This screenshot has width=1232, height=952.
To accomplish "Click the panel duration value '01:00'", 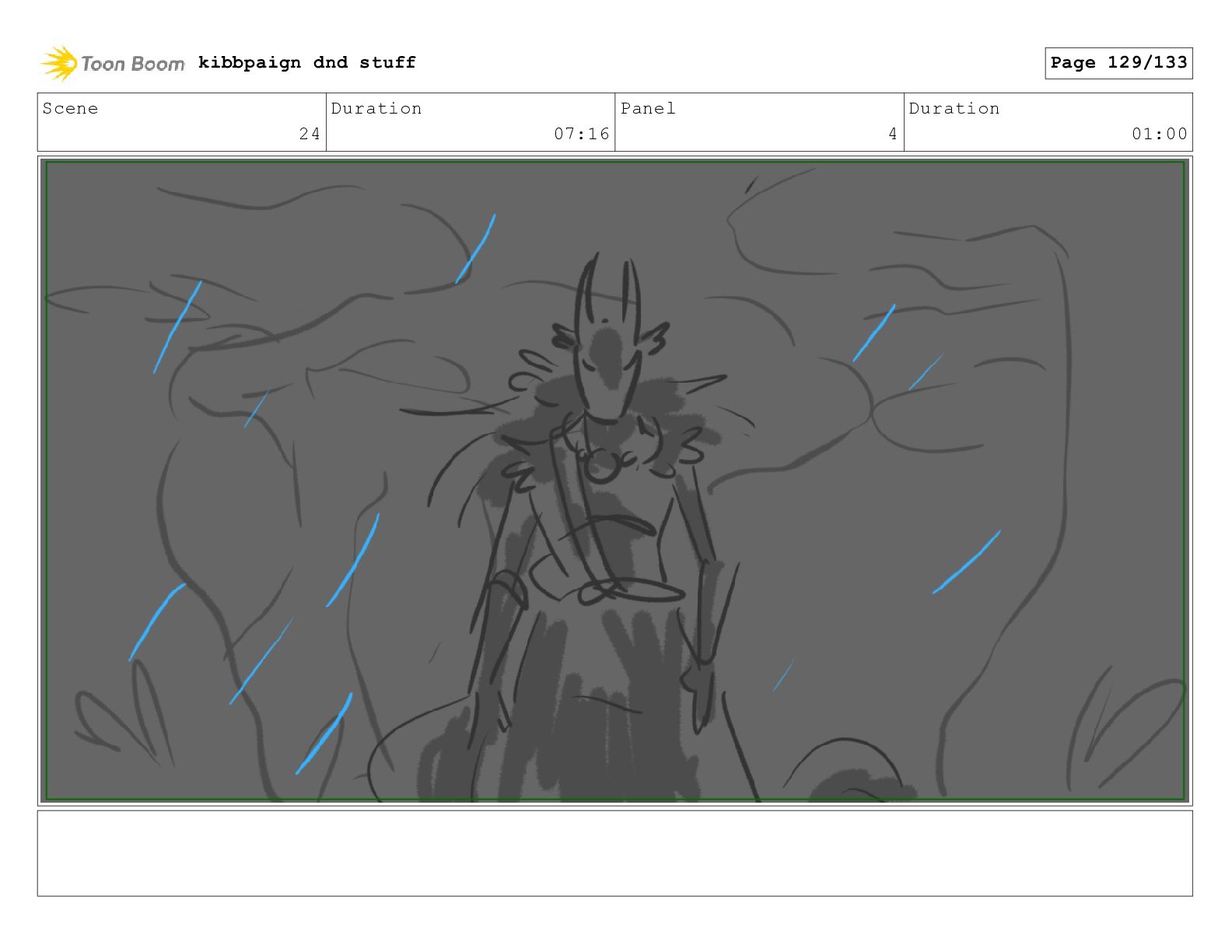I will (x=1160, y=135).
